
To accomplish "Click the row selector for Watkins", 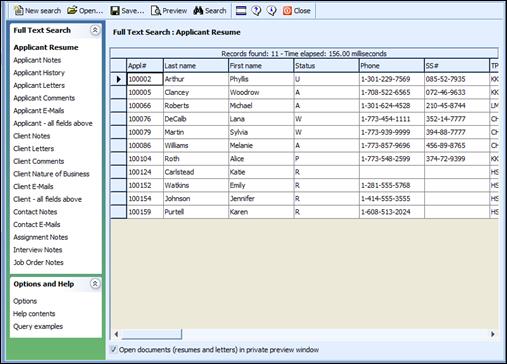I will click(x=118, y=185).
